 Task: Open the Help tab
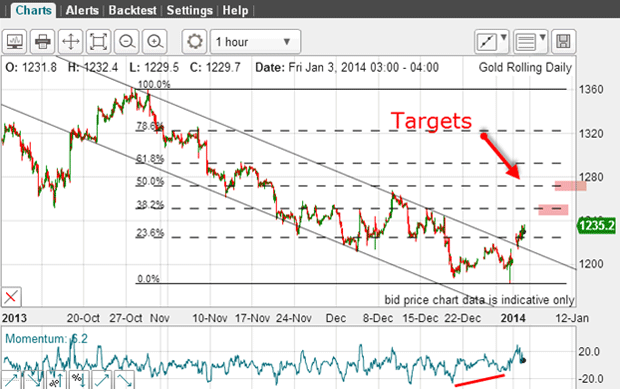pyautogui.click(x=235, y=10)
